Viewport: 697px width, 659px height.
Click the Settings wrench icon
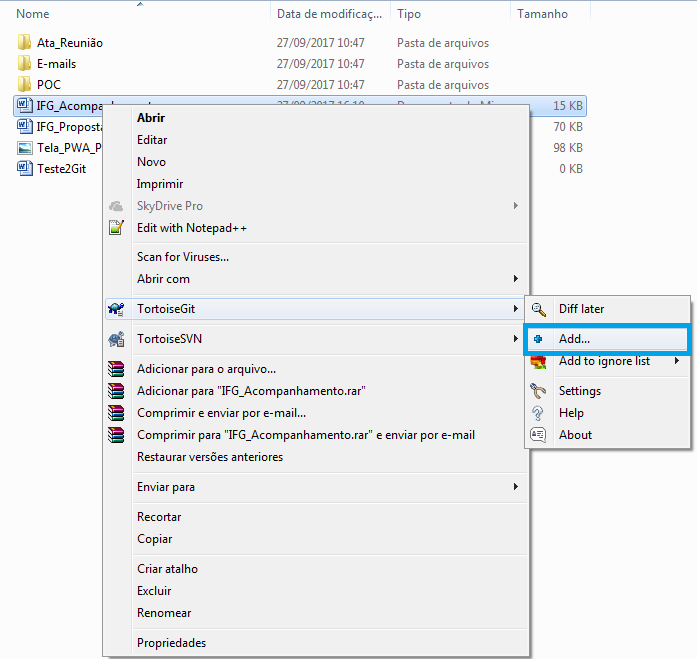coord(539,391)
